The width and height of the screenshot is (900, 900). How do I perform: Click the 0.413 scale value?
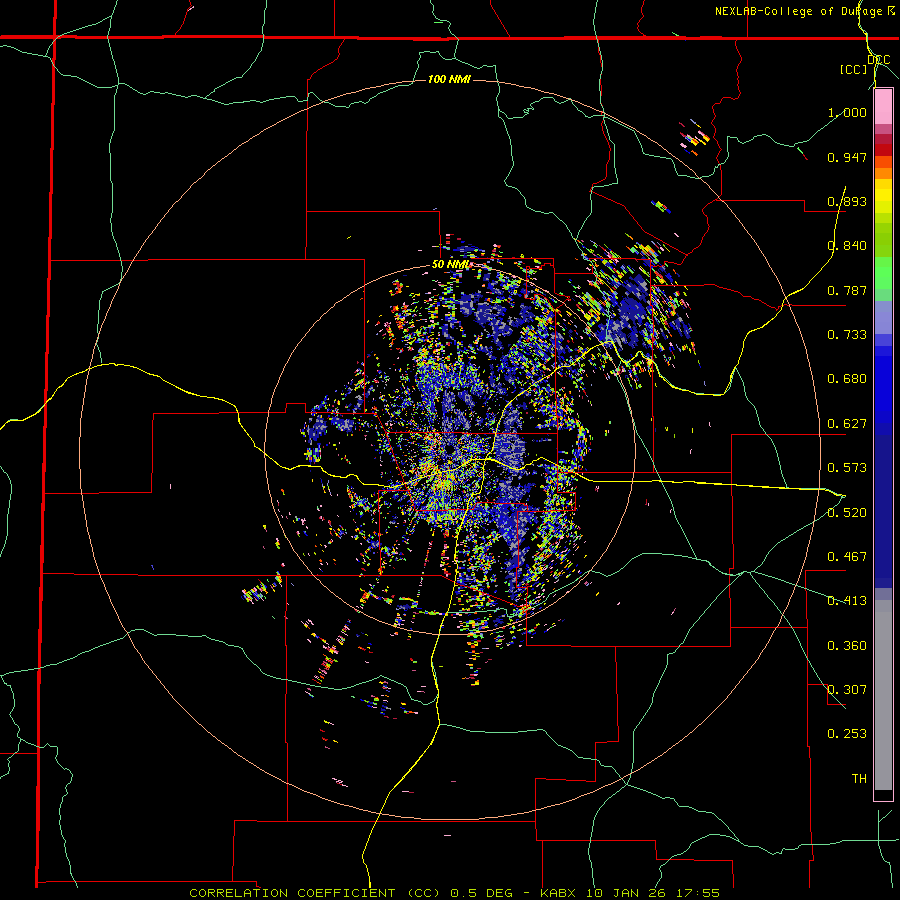click(x=847, y=601)
